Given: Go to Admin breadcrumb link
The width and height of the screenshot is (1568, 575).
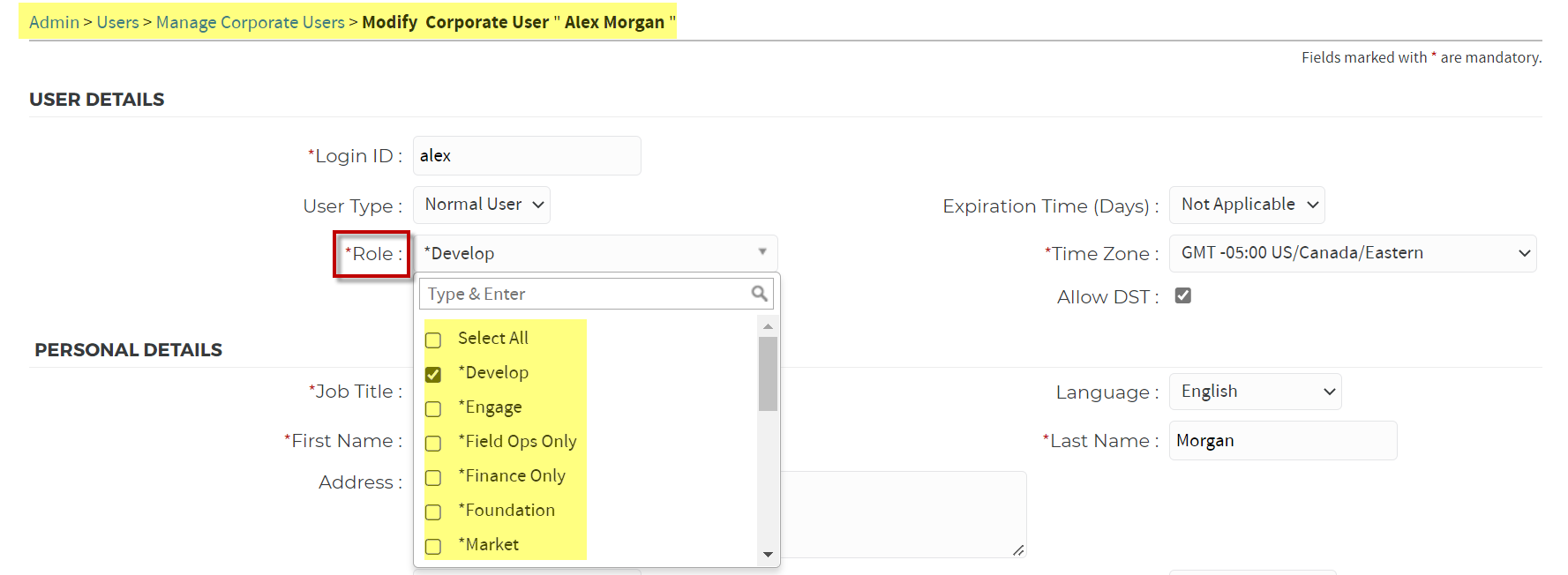Looking at the screenshot, I should (x=55, y=22).
